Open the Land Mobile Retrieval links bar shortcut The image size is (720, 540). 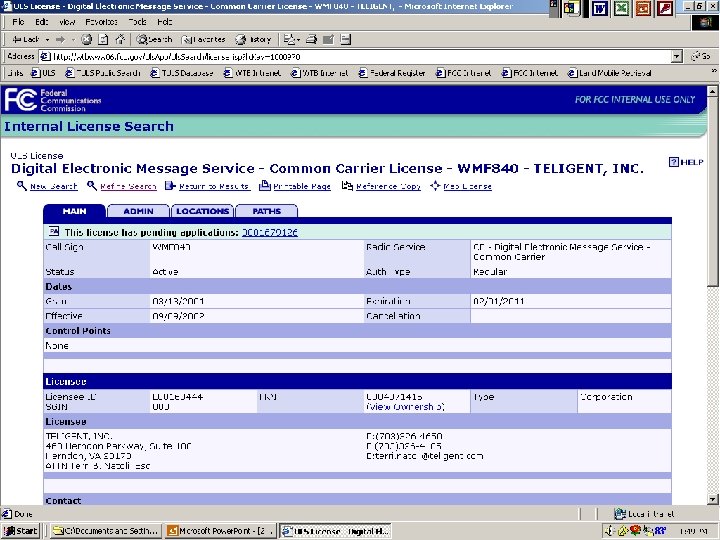[609, 73]
